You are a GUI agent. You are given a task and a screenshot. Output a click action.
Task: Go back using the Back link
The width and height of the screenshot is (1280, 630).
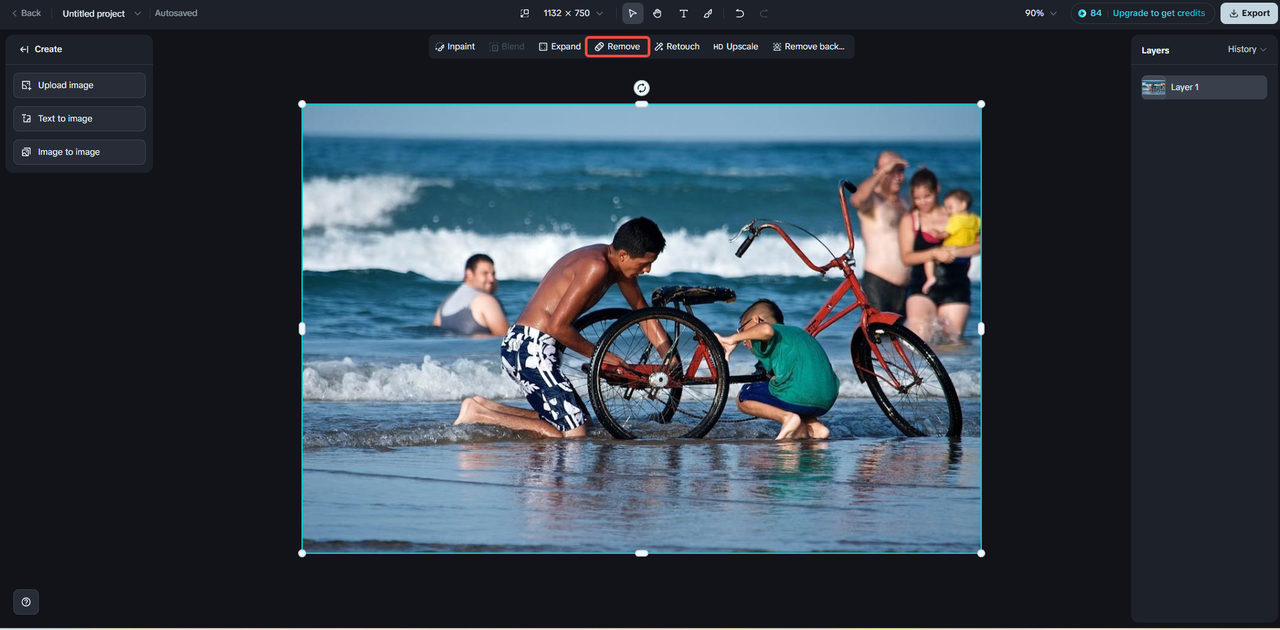(x=27, y=13)
